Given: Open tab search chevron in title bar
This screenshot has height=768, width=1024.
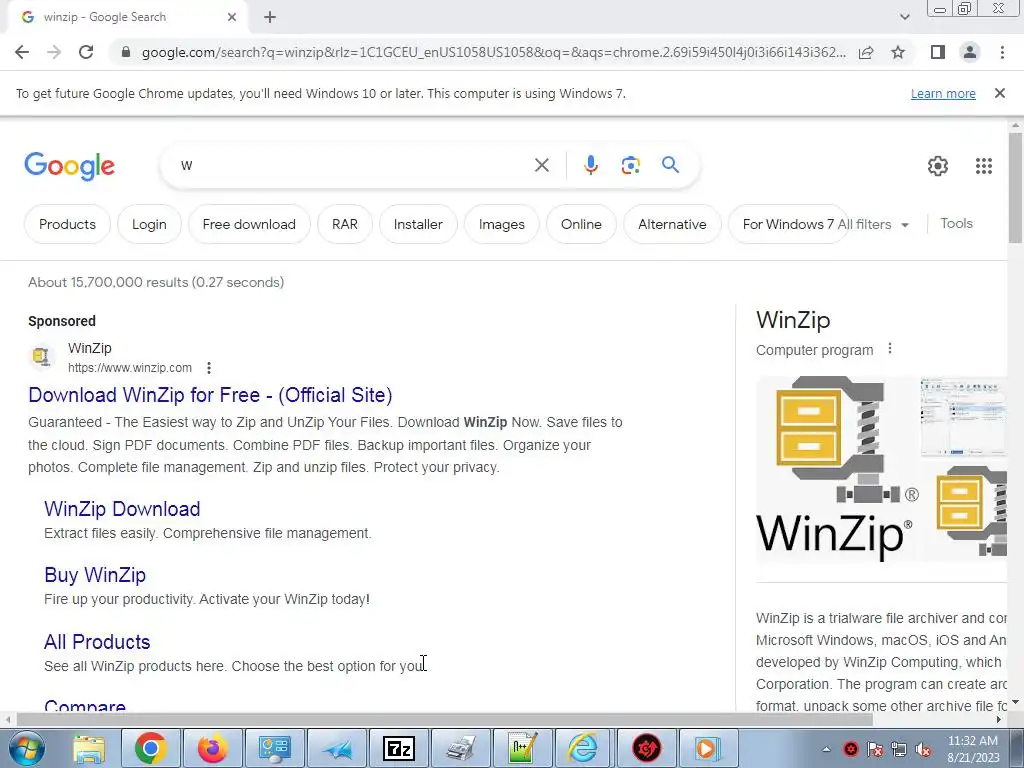Looking at the screenshot, I should pyautogui.click(x=904, y=17).
